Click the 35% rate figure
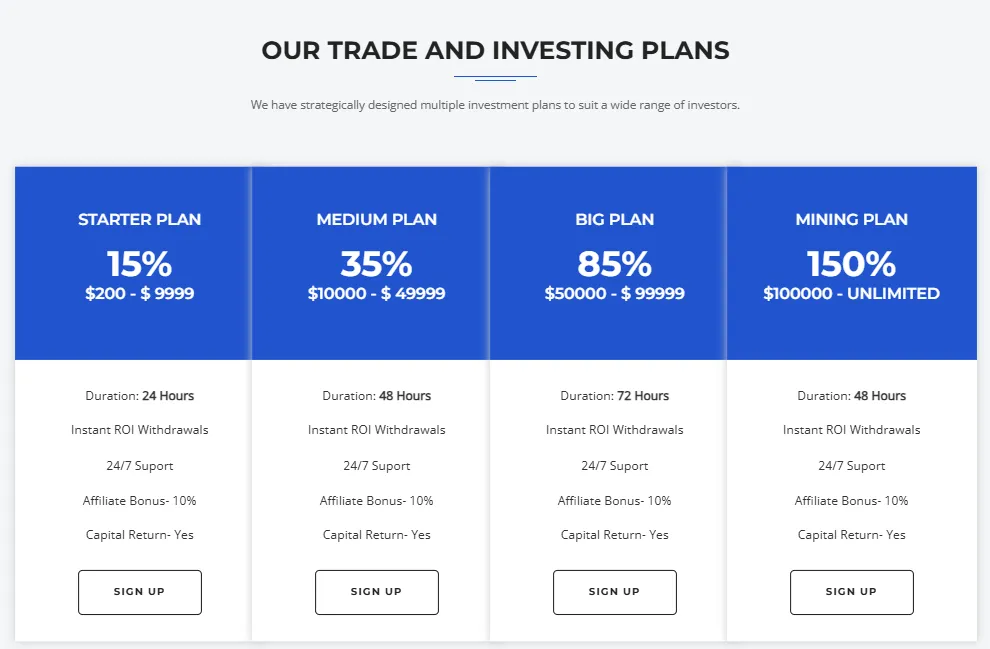Image resolution: width=990 pixels, height=649 pixels. coord(377,264)
